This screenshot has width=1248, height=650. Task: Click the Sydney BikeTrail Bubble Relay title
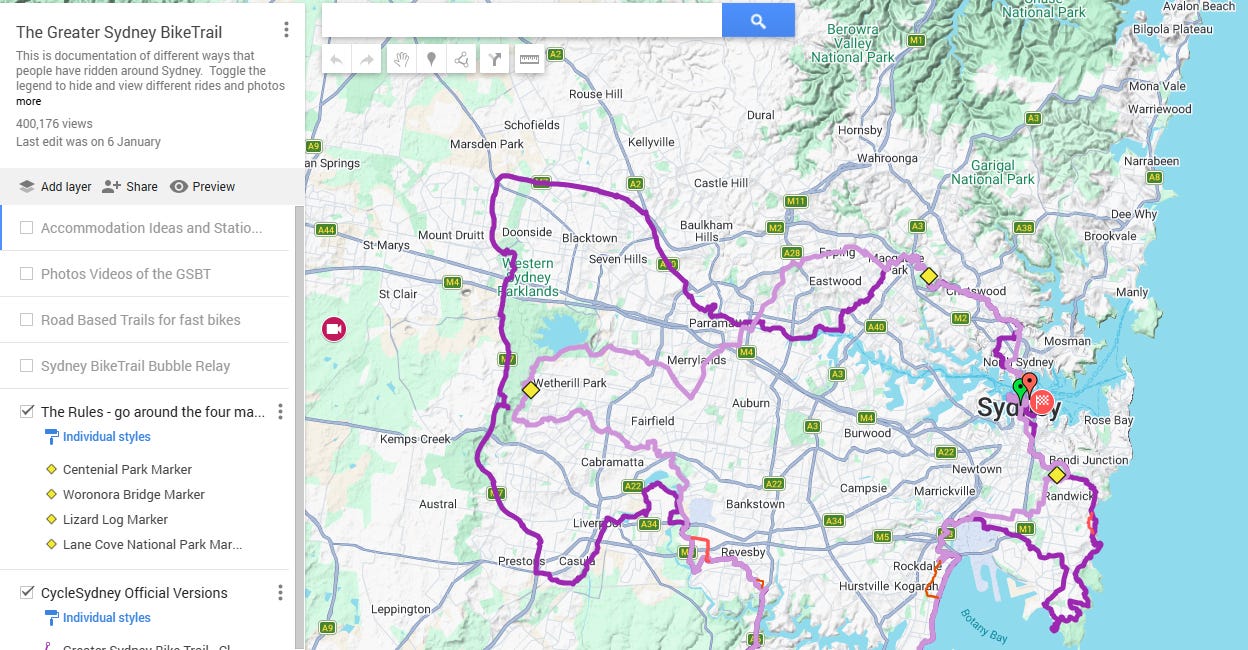pyautogui.click(x=135, y=366)
